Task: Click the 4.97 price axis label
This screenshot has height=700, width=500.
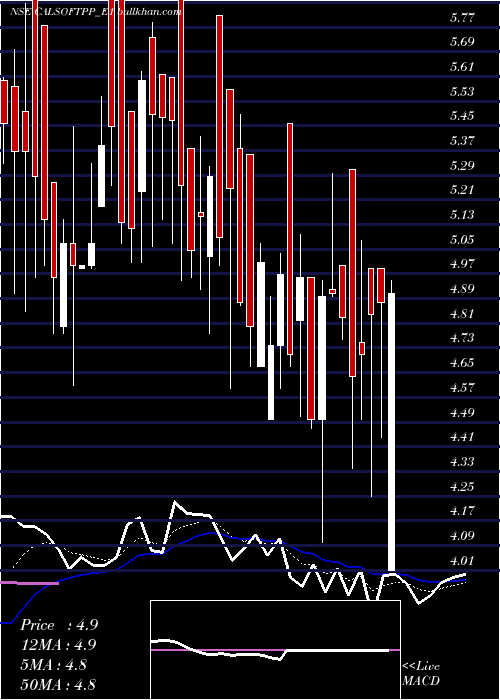Action: 462,264
